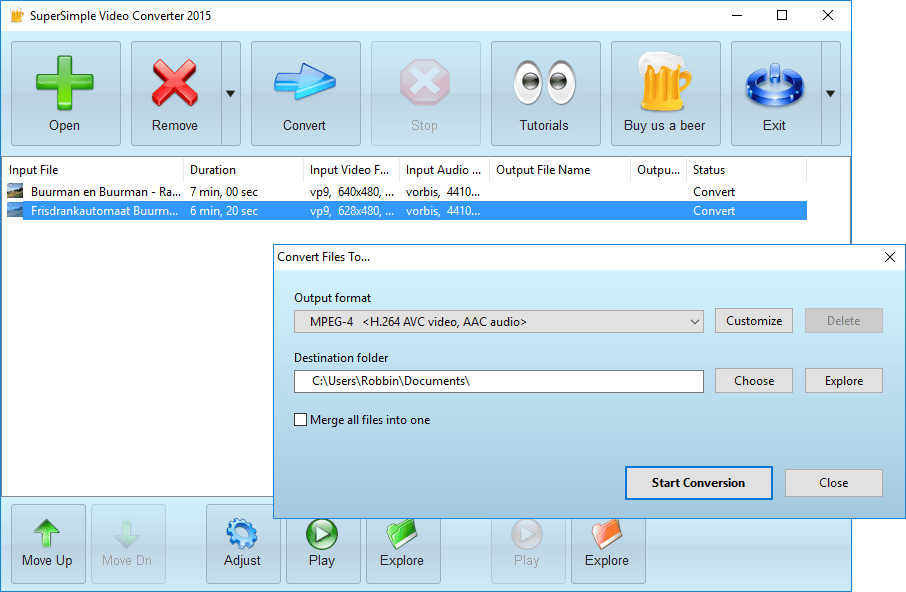The width and height of the screenshot is (906, 592).
Task: Click the Status column header
Action: pos(746,170)
